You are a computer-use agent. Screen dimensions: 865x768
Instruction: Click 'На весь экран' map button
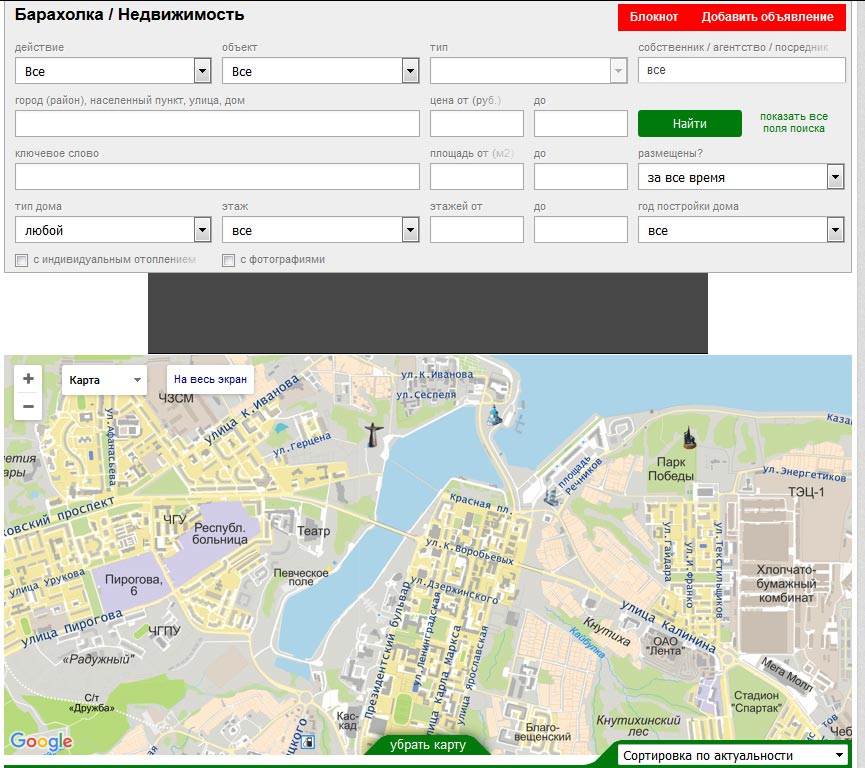click(x=210, y=379)
